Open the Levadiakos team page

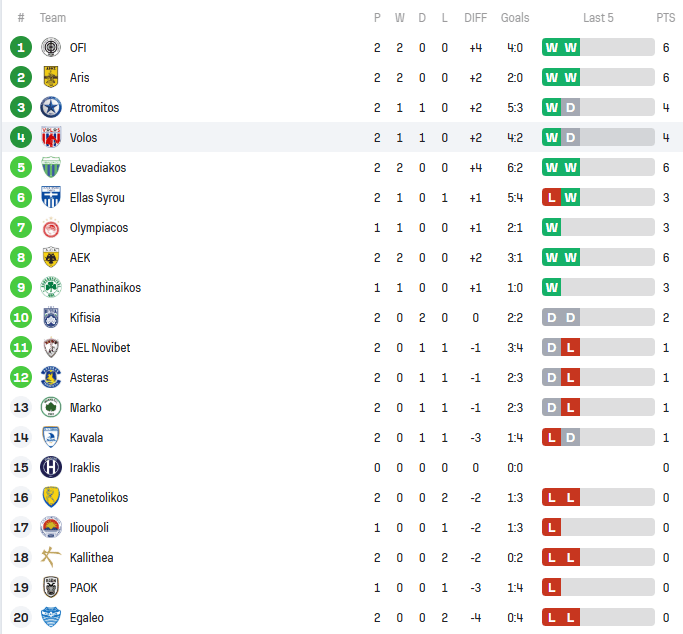[x=98, y=167]
